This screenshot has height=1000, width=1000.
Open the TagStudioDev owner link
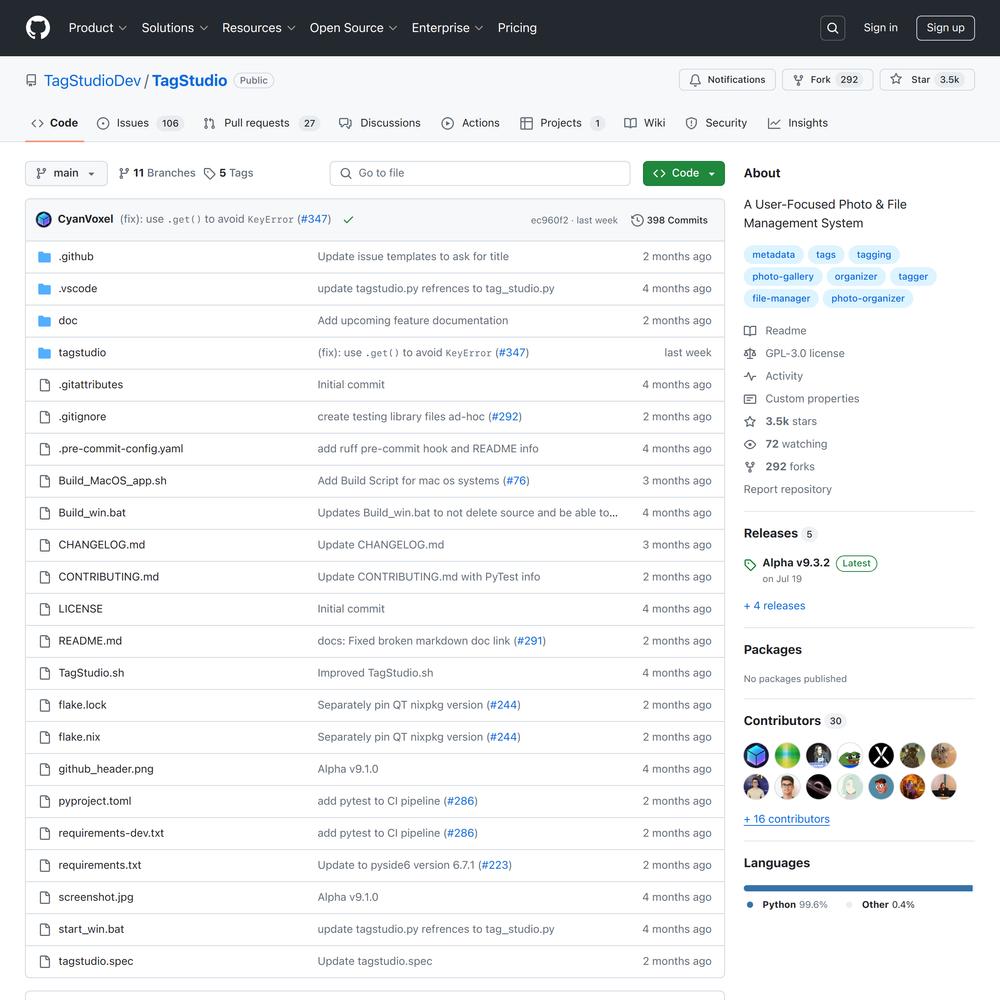92,80
